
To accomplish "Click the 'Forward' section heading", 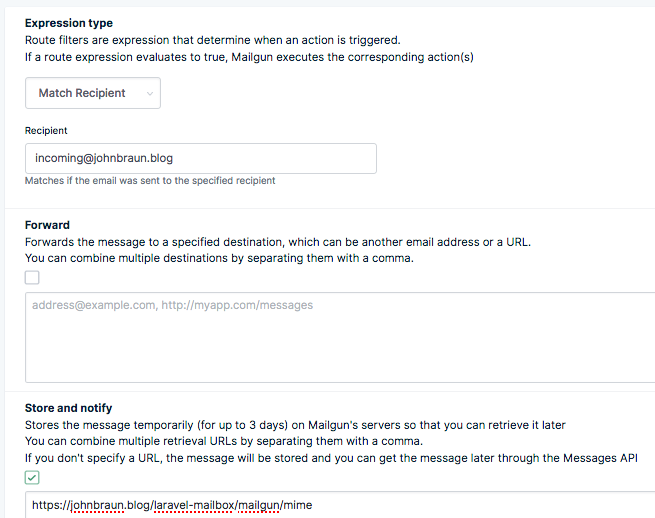I will [x=47, y=225].
